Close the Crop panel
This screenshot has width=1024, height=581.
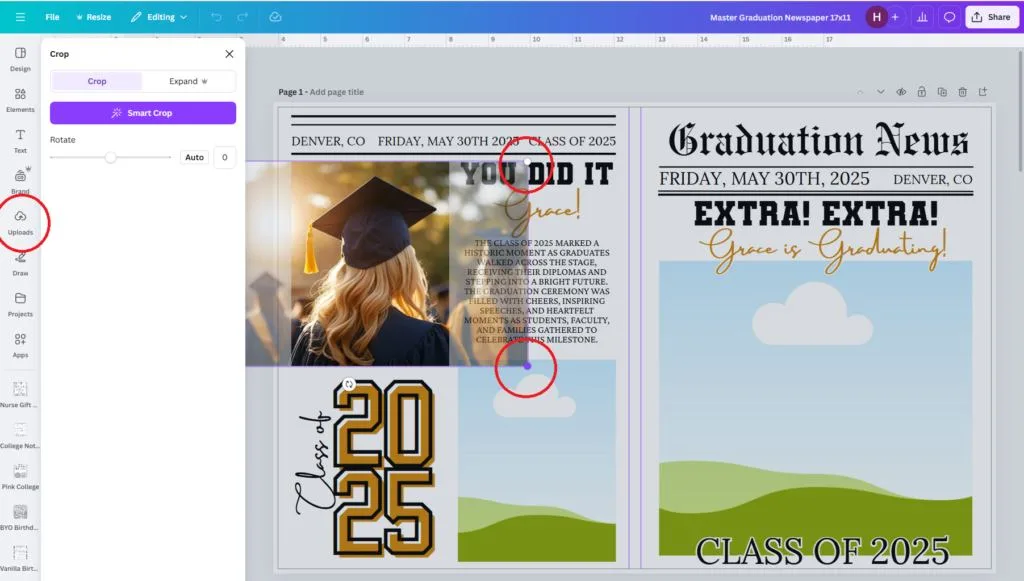click(229, 54)
